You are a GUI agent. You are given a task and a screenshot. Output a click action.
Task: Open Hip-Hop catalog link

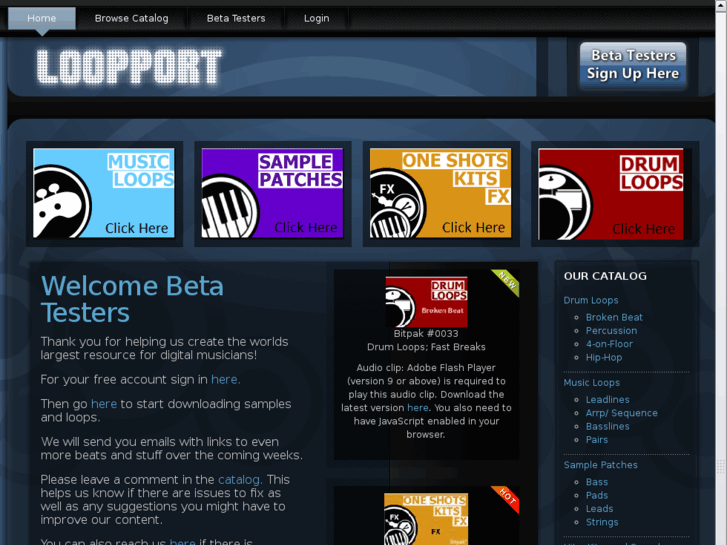tap(604, 358)
